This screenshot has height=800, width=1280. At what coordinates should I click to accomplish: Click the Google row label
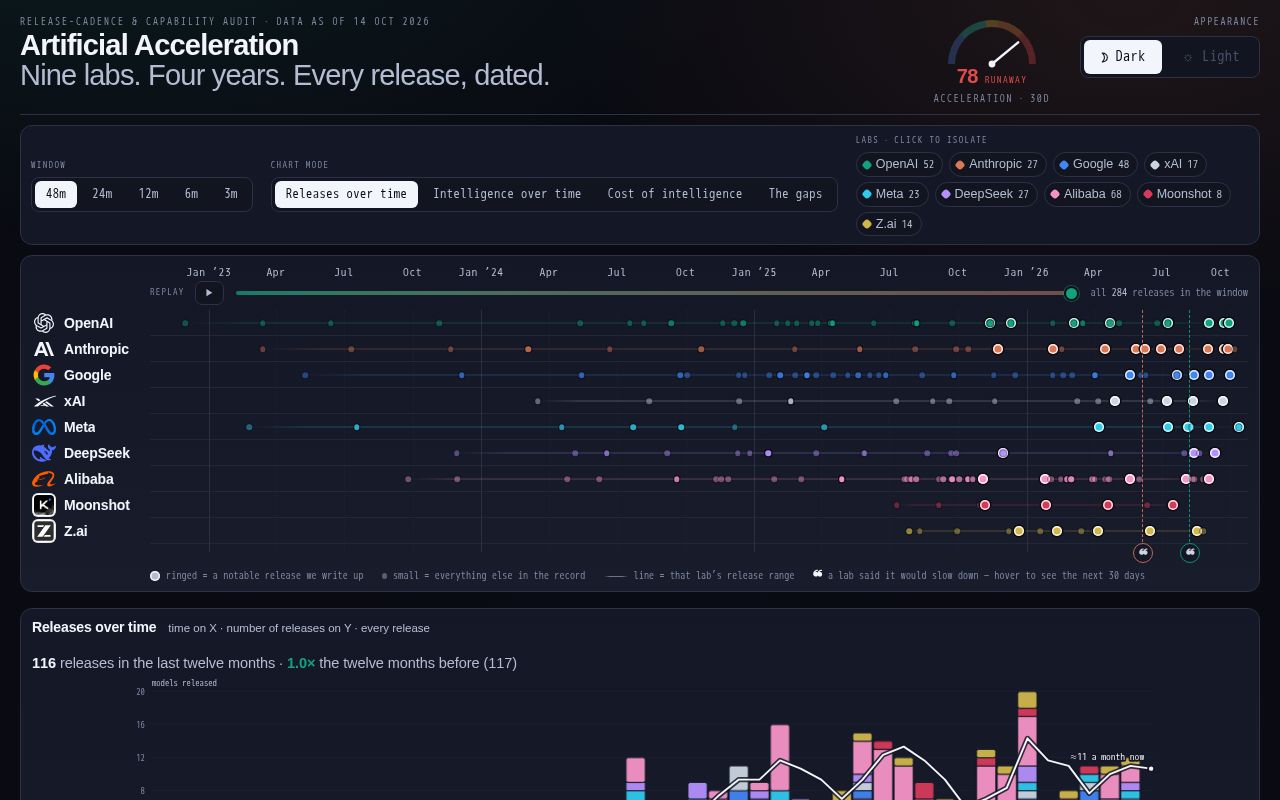87,375
